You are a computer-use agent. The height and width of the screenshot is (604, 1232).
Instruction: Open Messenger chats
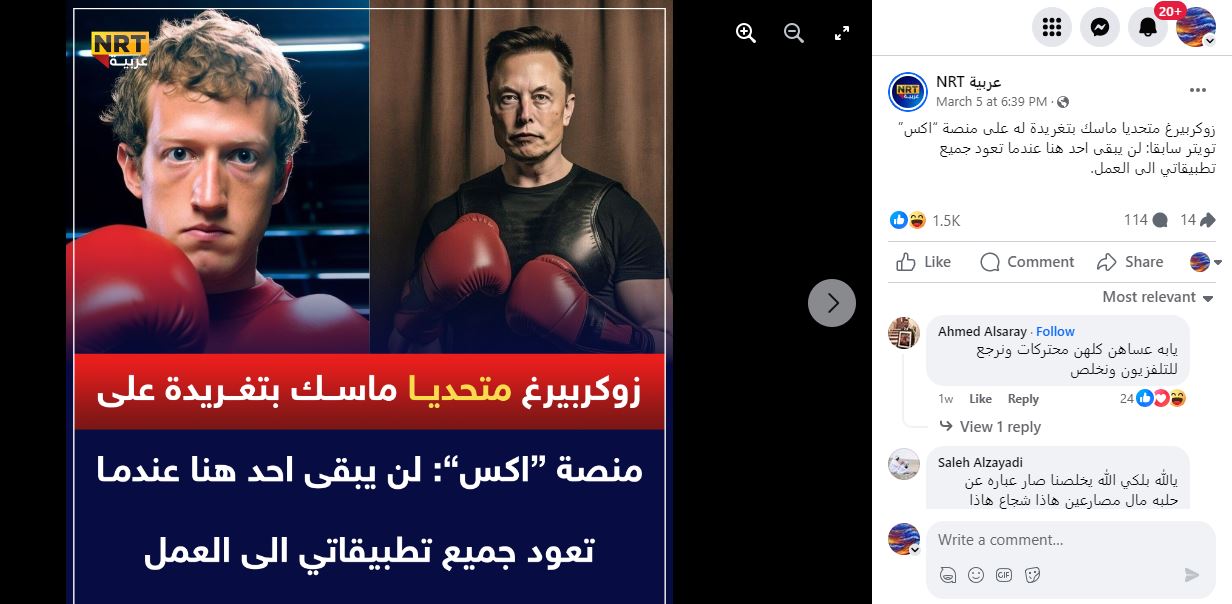pos(1099,27)
